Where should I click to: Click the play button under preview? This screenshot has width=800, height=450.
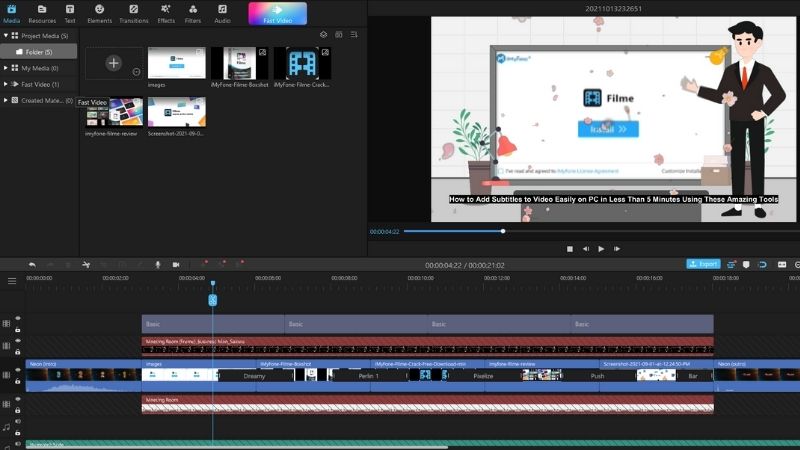601,249
